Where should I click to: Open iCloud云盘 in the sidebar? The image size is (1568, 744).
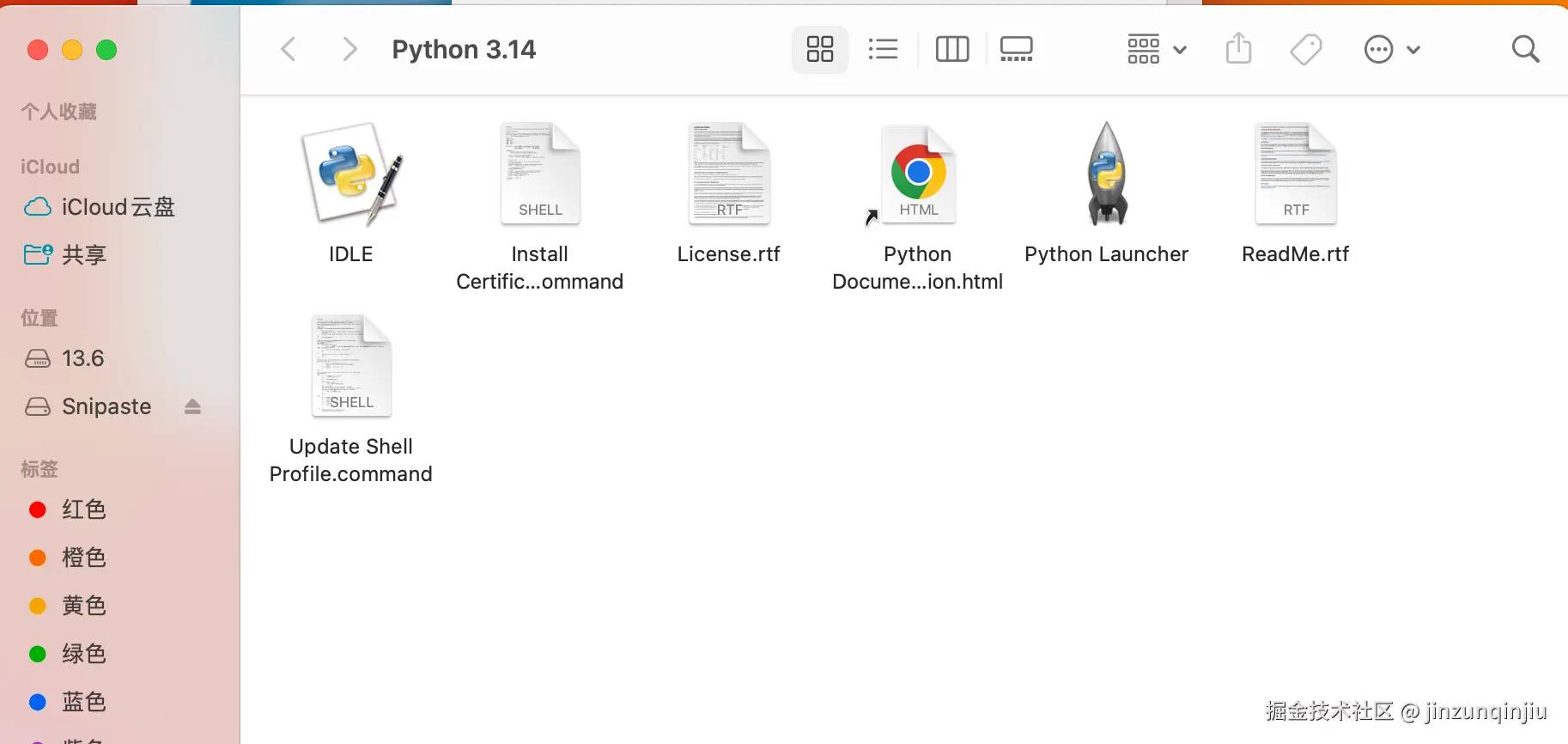click(118, 207)
